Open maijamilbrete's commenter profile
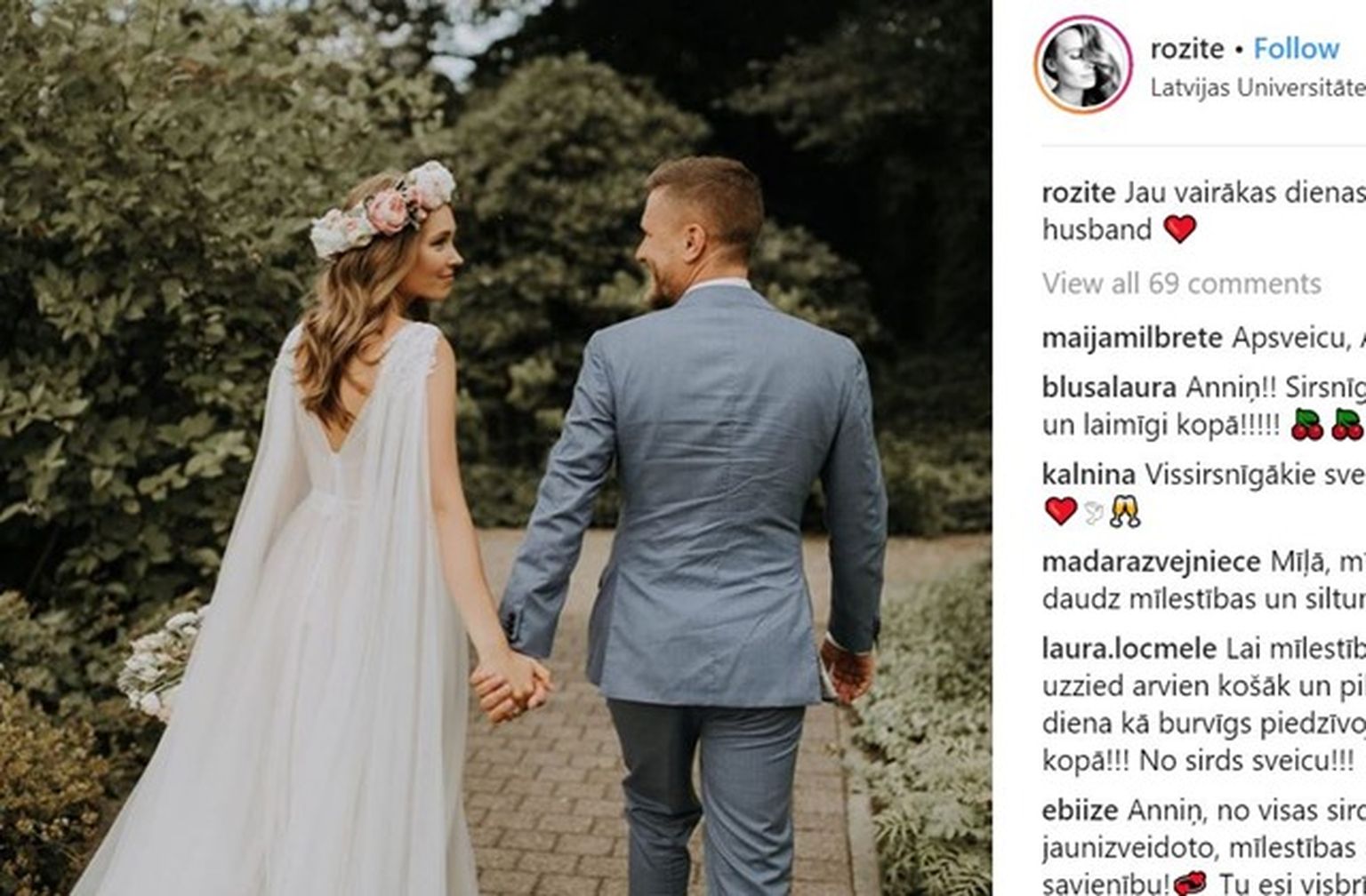 [x=1132, y=338]
